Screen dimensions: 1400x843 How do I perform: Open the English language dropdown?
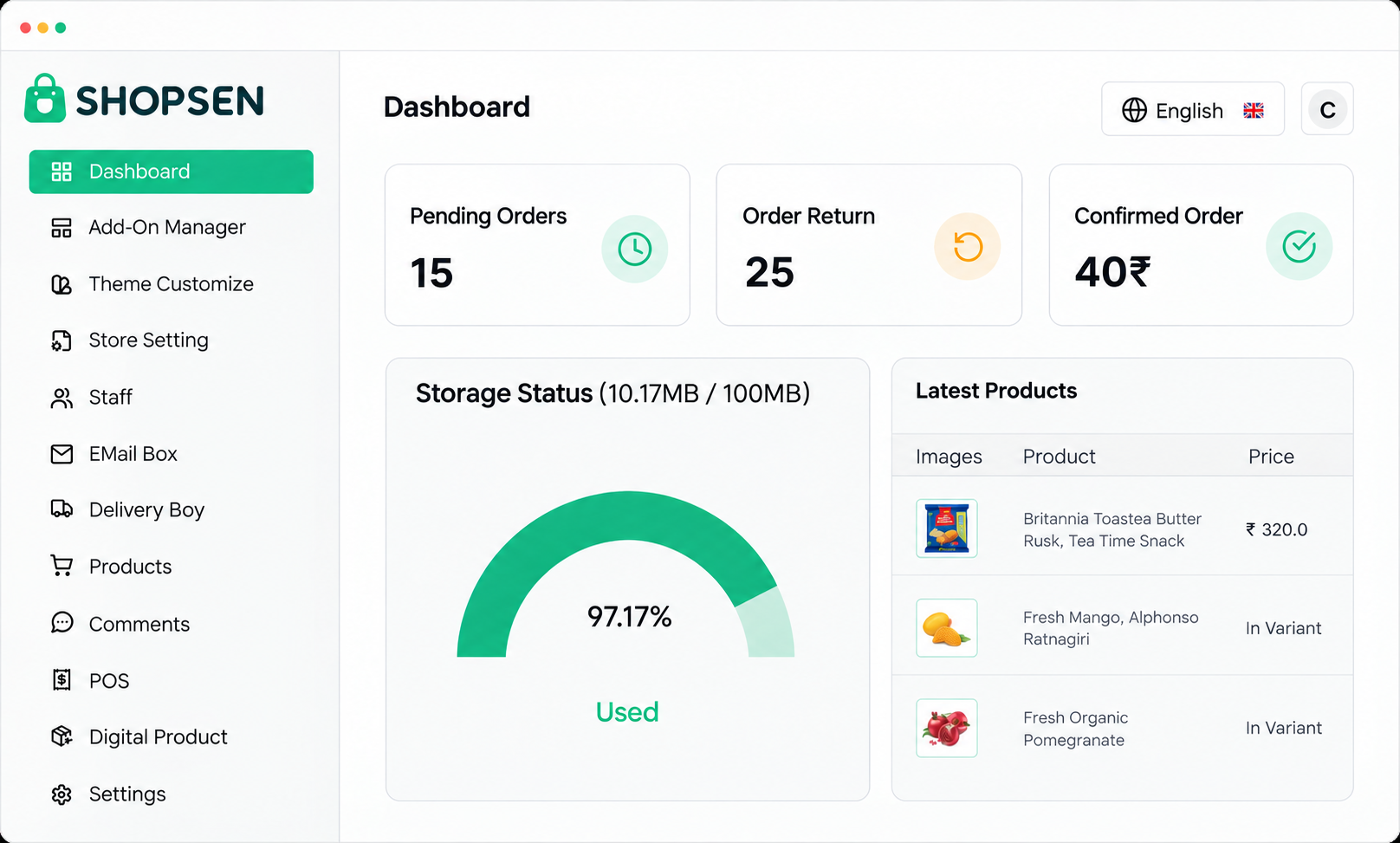tap(1193, 109)
